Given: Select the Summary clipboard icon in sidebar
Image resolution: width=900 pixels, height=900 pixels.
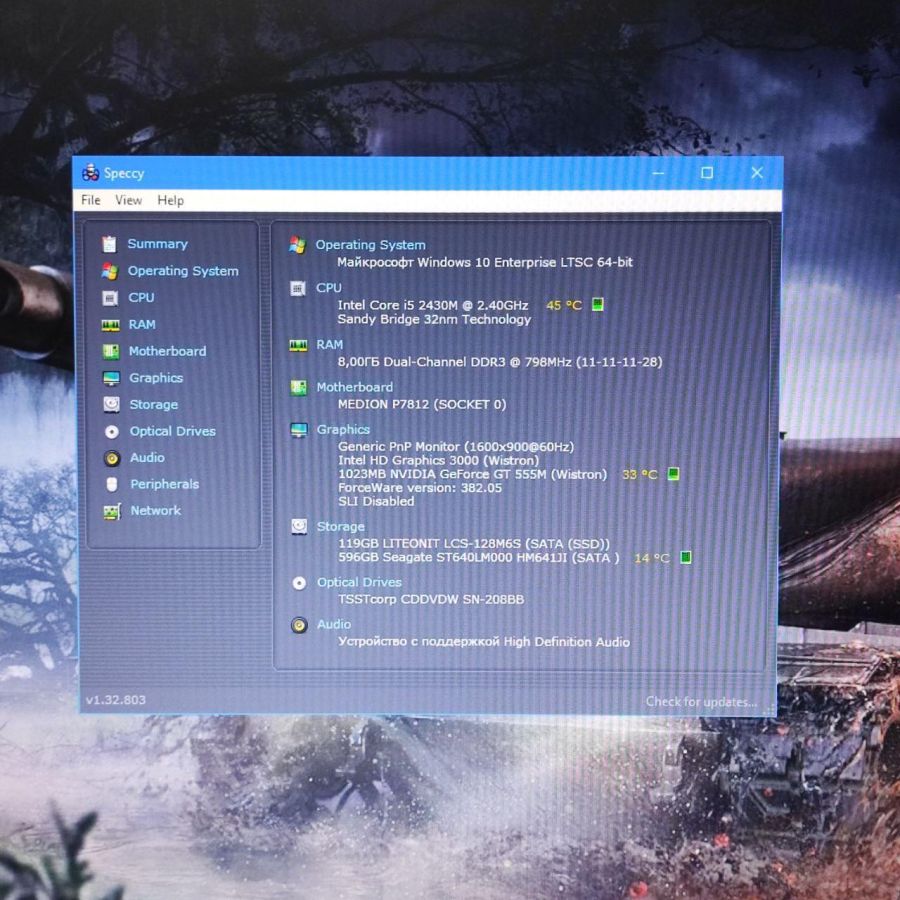Looking at the screenshot, I should point(109,244).
